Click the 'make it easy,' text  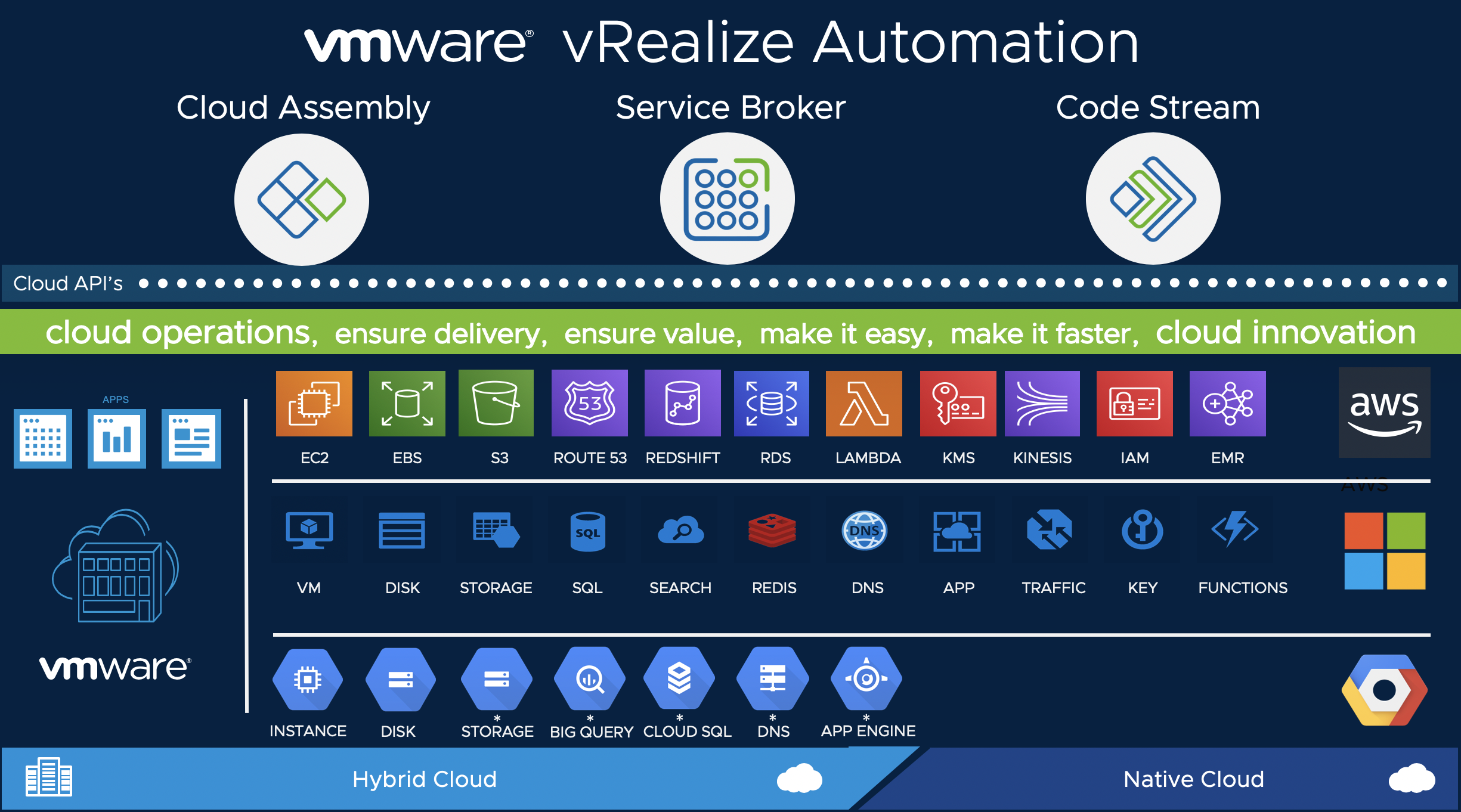coord(847,334)
